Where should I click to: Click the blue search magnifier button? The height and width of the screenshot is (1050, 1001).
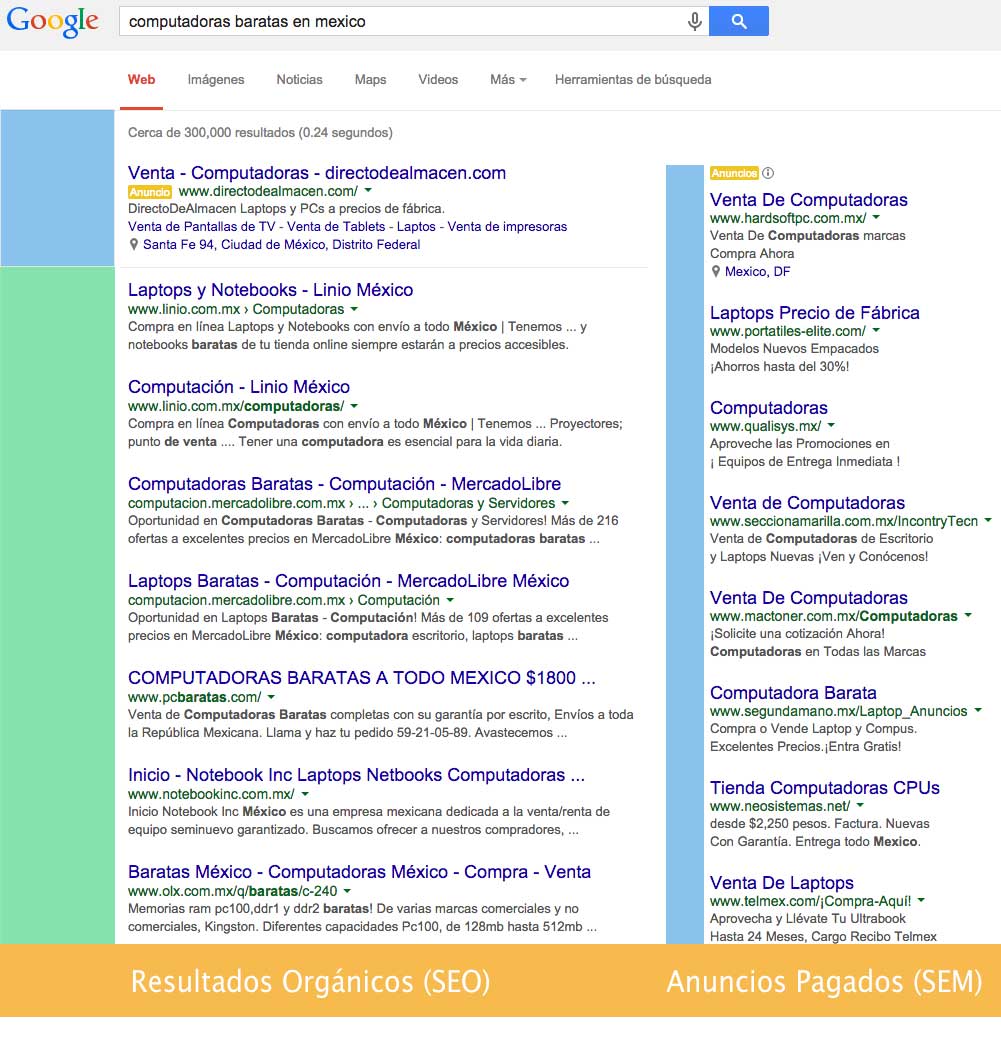pyautogui.click(x=739, y=21)
